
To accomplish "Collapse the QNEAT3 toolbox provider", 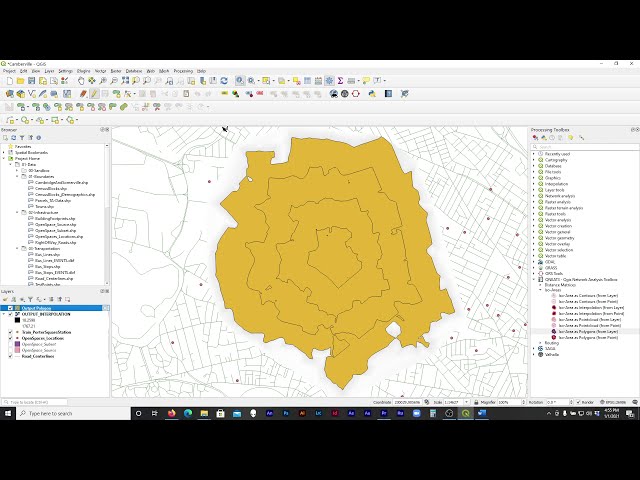I will 533,280.
